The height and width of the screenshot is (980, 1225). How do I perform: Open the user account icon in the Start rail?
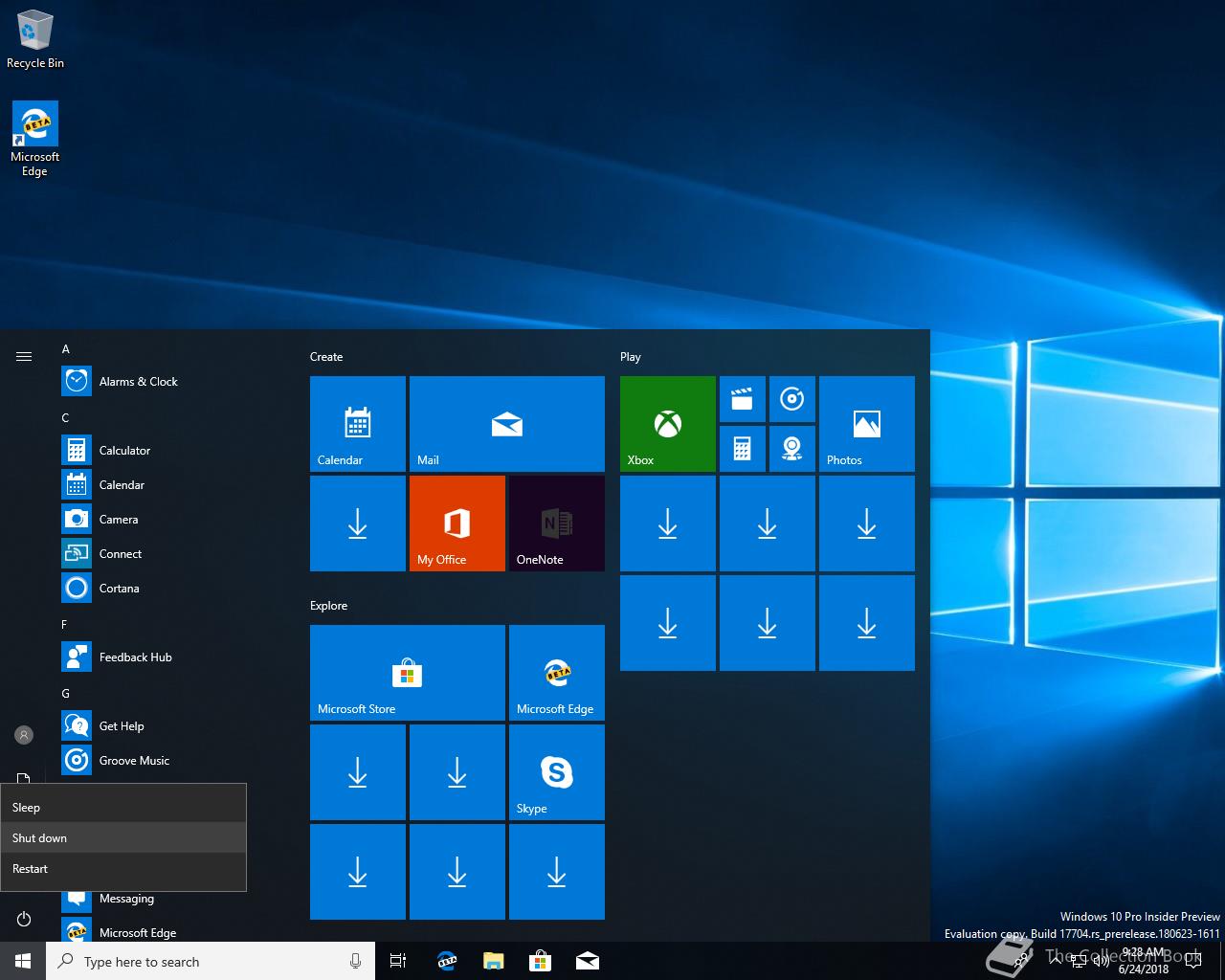pyautogui.click(x=24, y=735)
